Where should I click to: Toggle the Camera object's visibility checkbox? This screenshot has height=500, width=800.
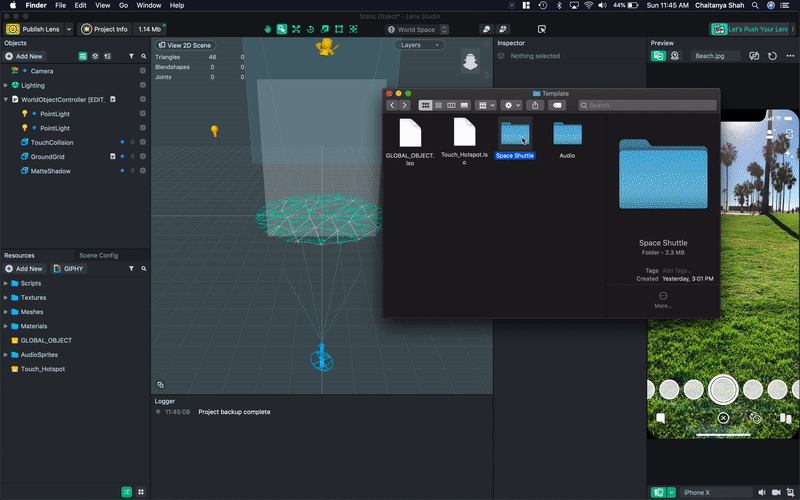tap(143, 71)
